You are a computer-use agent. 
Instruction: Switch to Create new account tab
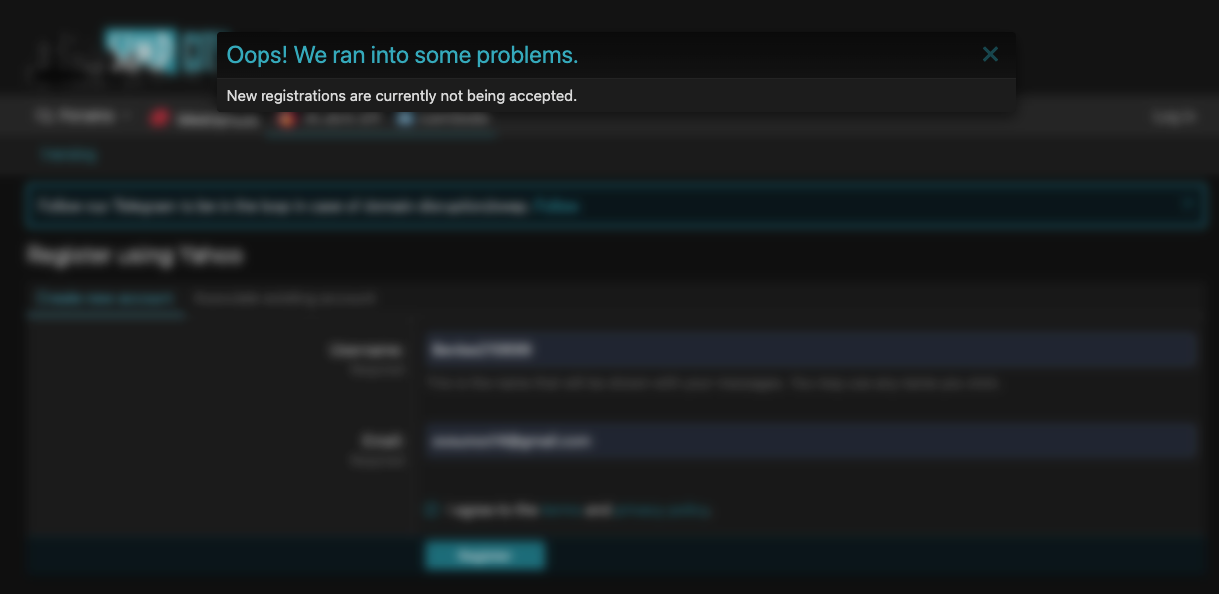pyautogui.click(x=105, y=298)
